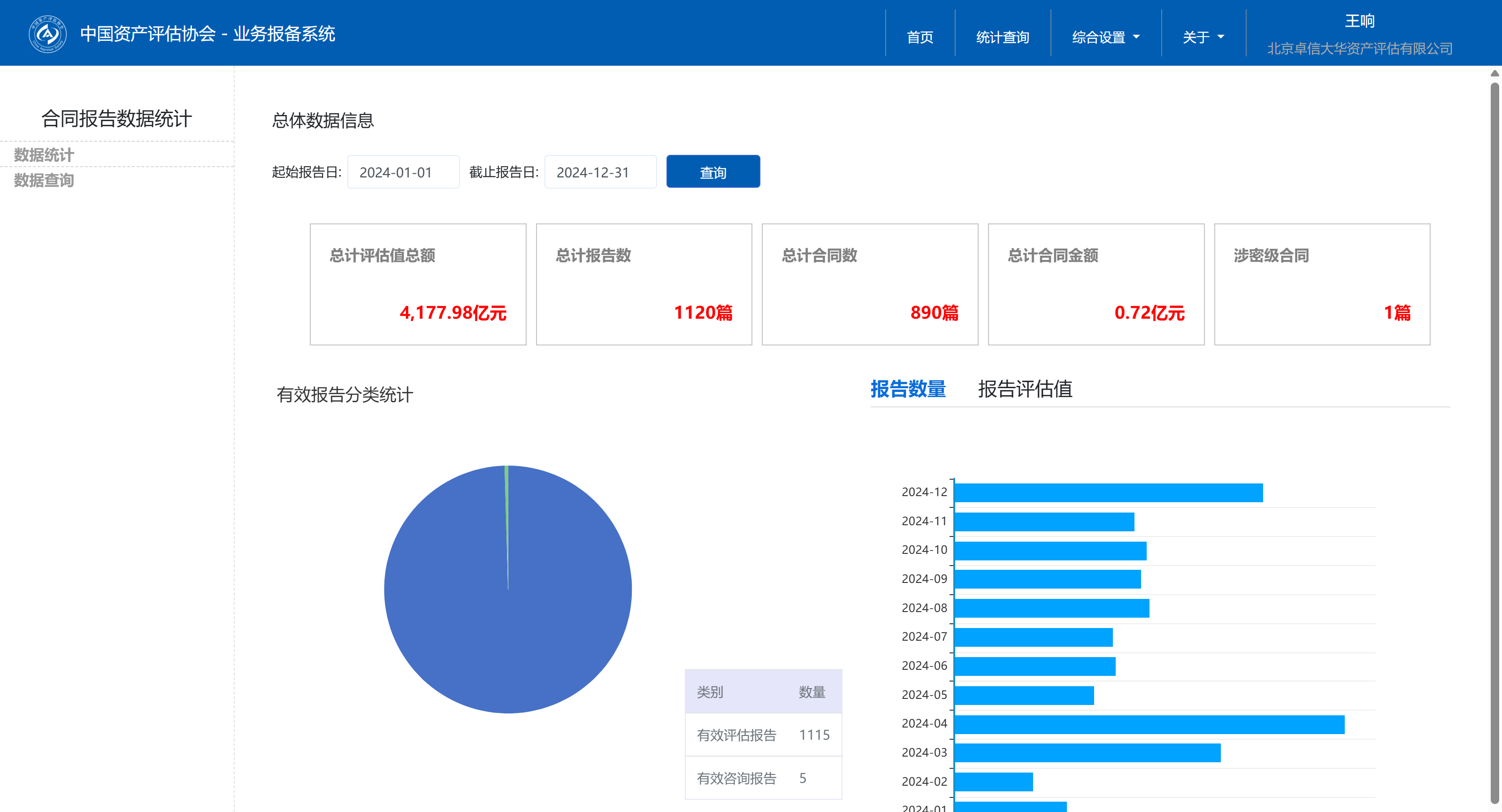This screenshot has width=1502, height=812.
Task: Expand the 关于 dropdown menu
Action: (x=1202, y=37)
